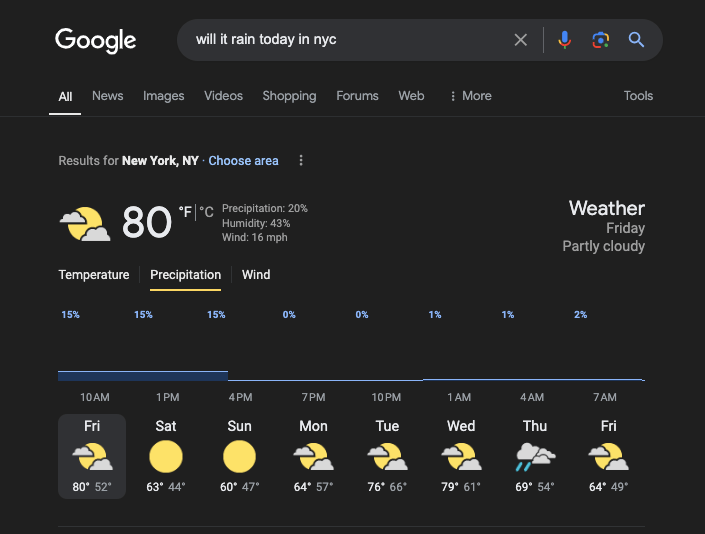
Task: Switch to the Images tab
Action: 163,96
